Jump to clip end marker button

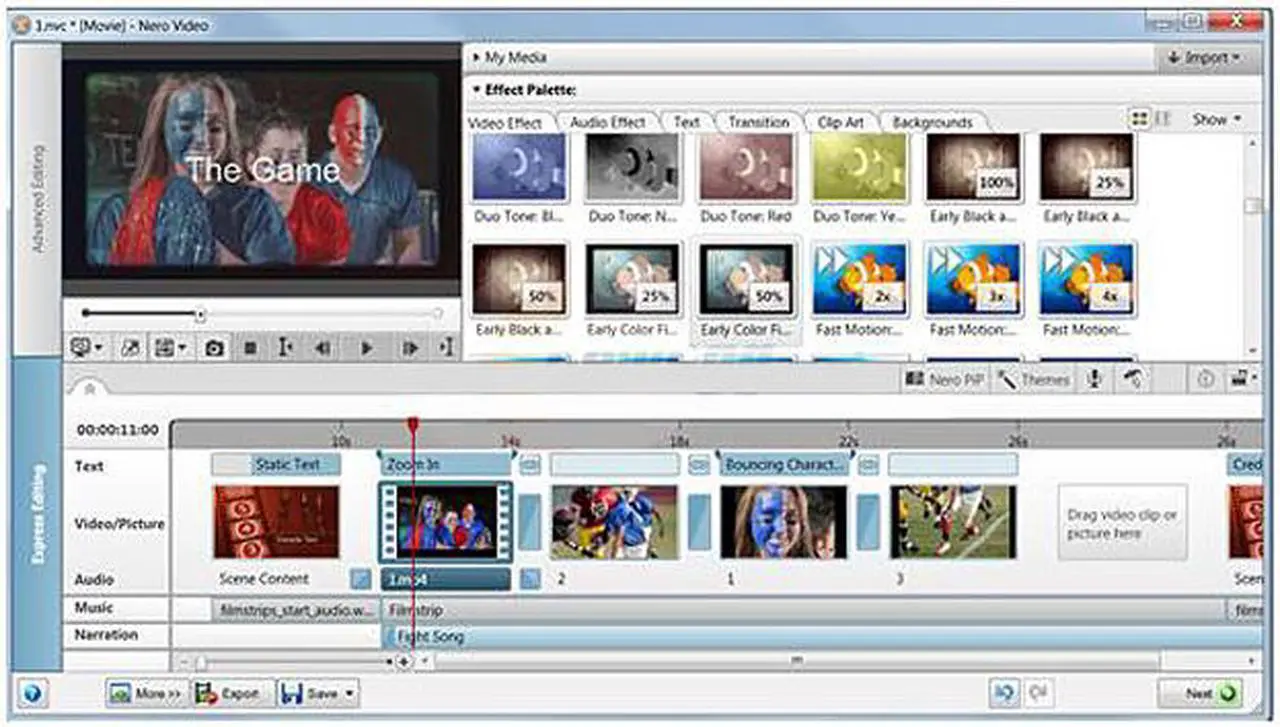point(446,348)
